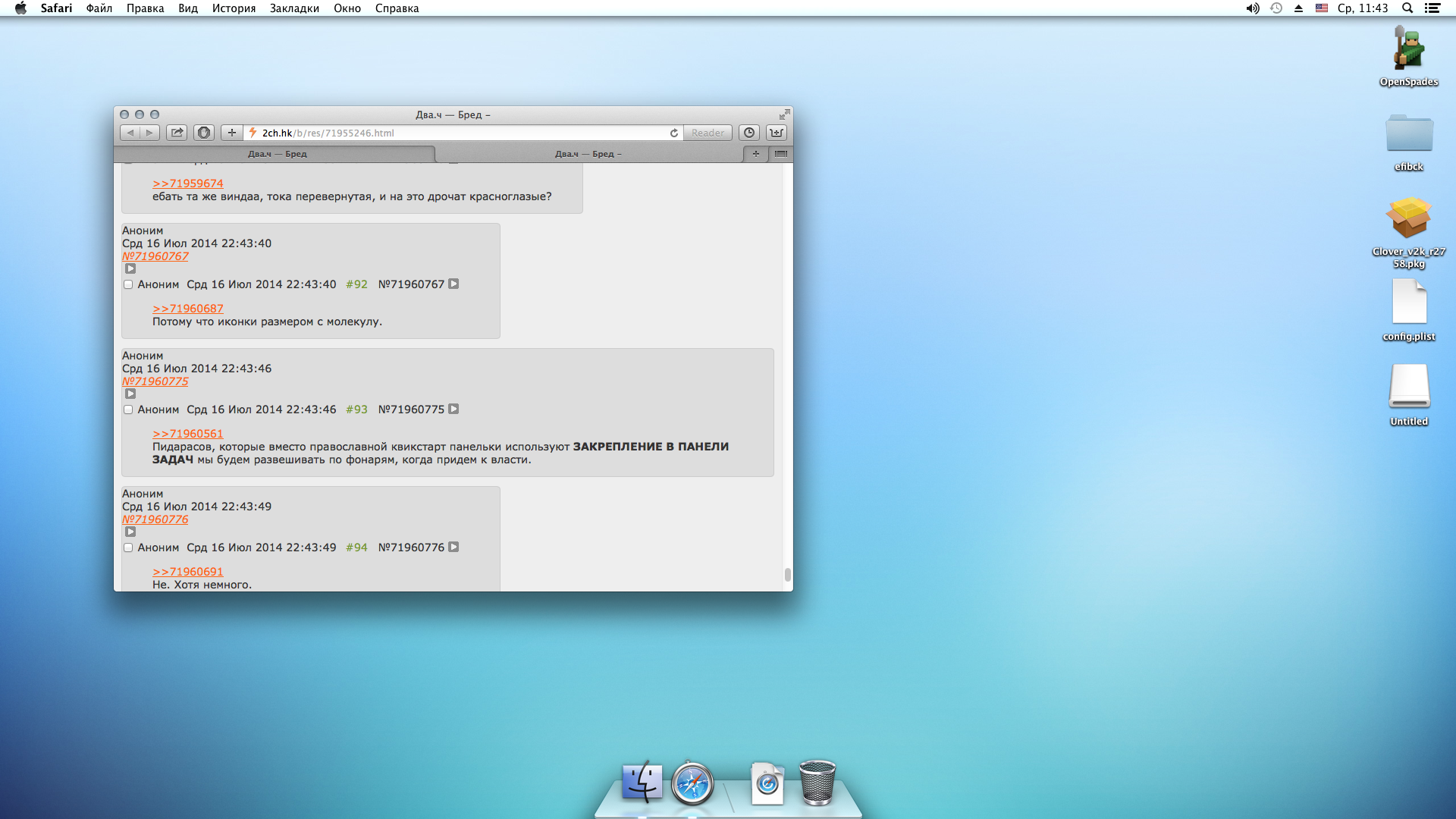
Task: Click the Share button in Safari toolbar
Action: (177, 133)
